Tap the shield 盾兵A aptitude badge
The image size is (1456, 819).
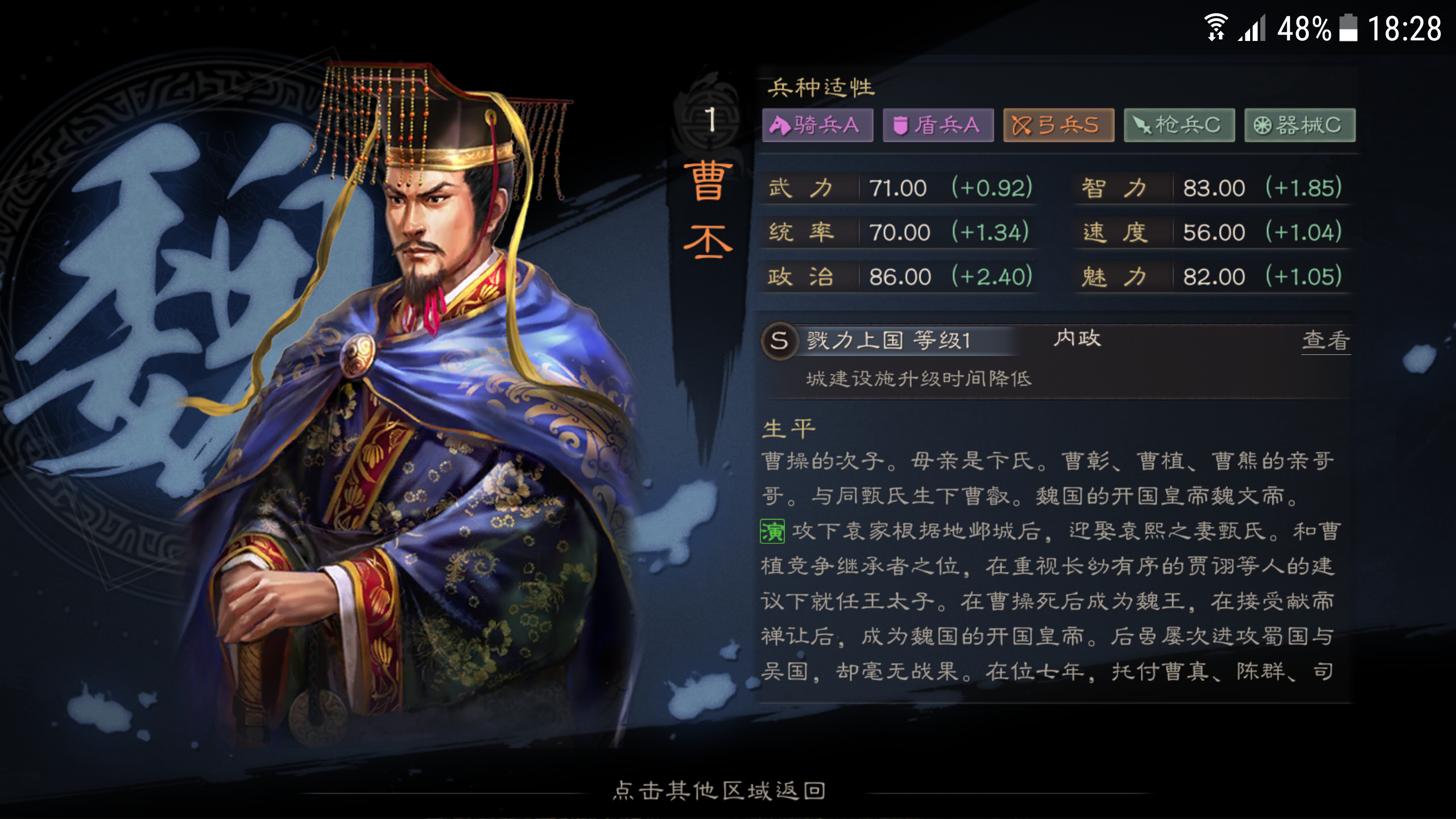(938, 125)
